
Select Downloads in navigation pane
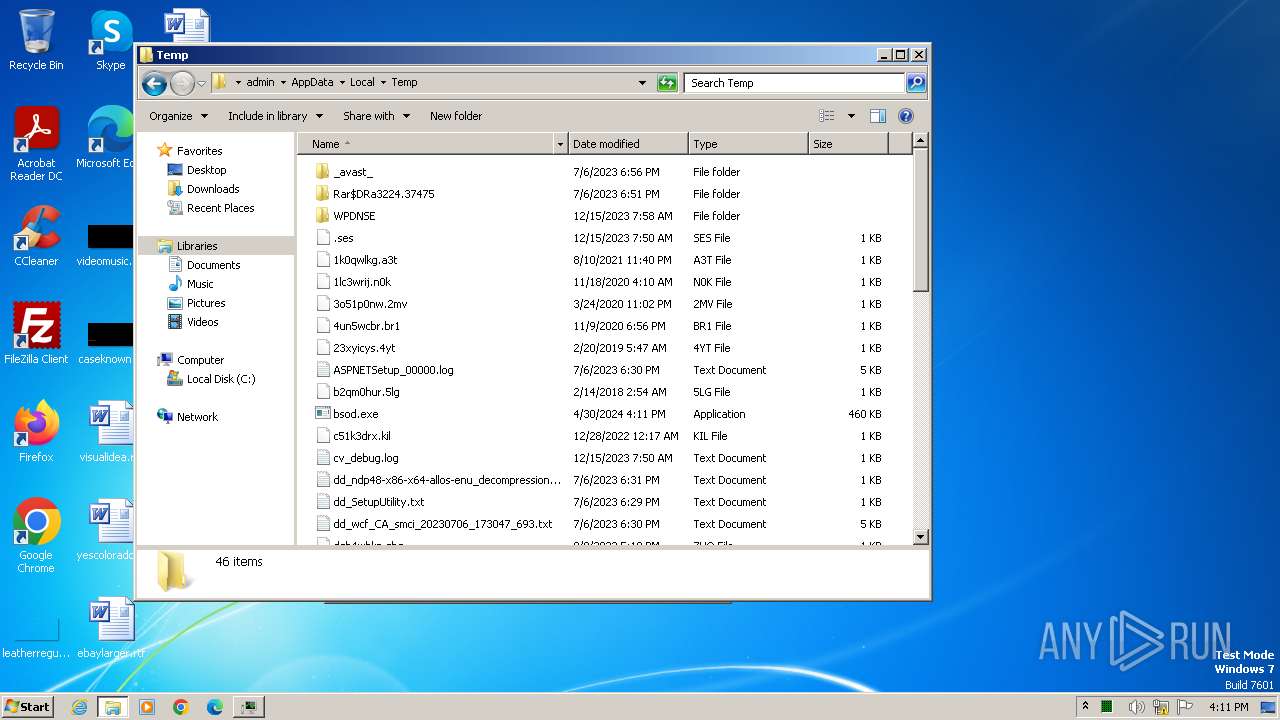pyautogui.click(x=213, y=189)
